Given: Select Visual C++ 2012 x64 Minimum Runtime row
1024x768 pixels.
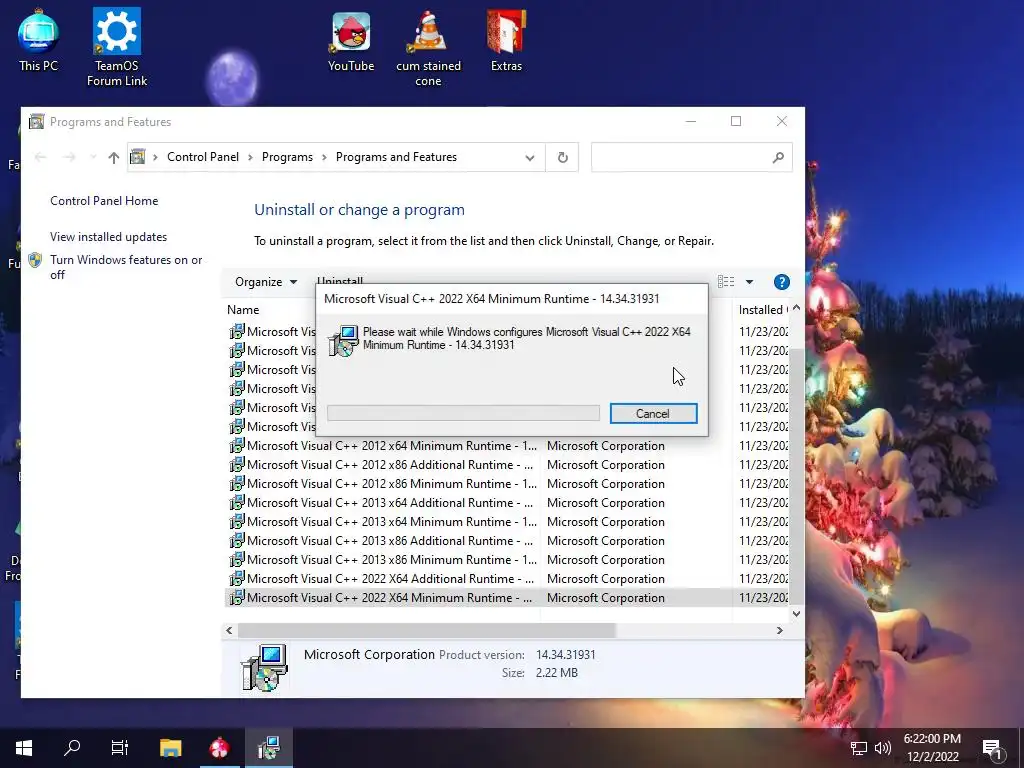Looking at the screenshot, I should (506, 446).
